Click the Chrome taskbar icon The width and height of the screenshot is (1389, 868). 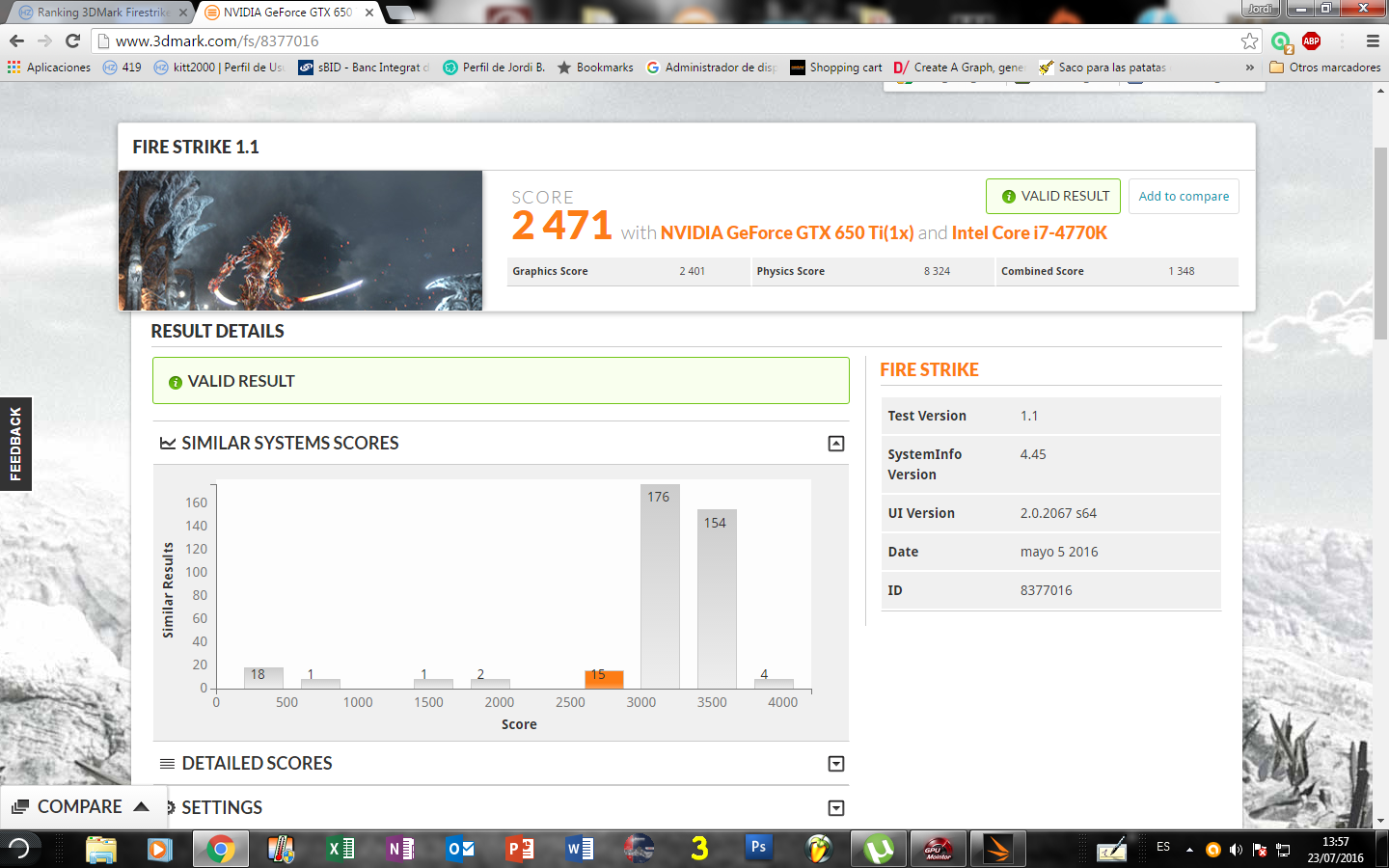point(220,849)
